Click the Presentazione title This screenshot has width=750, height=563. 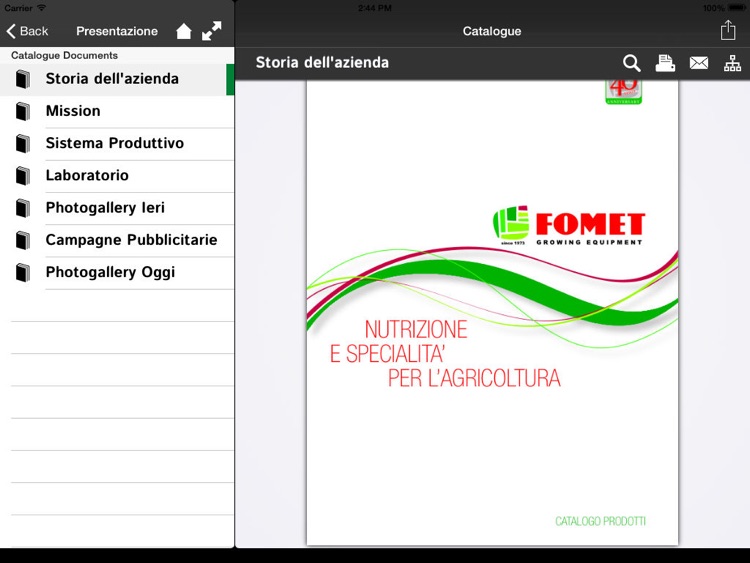(117, 31)
